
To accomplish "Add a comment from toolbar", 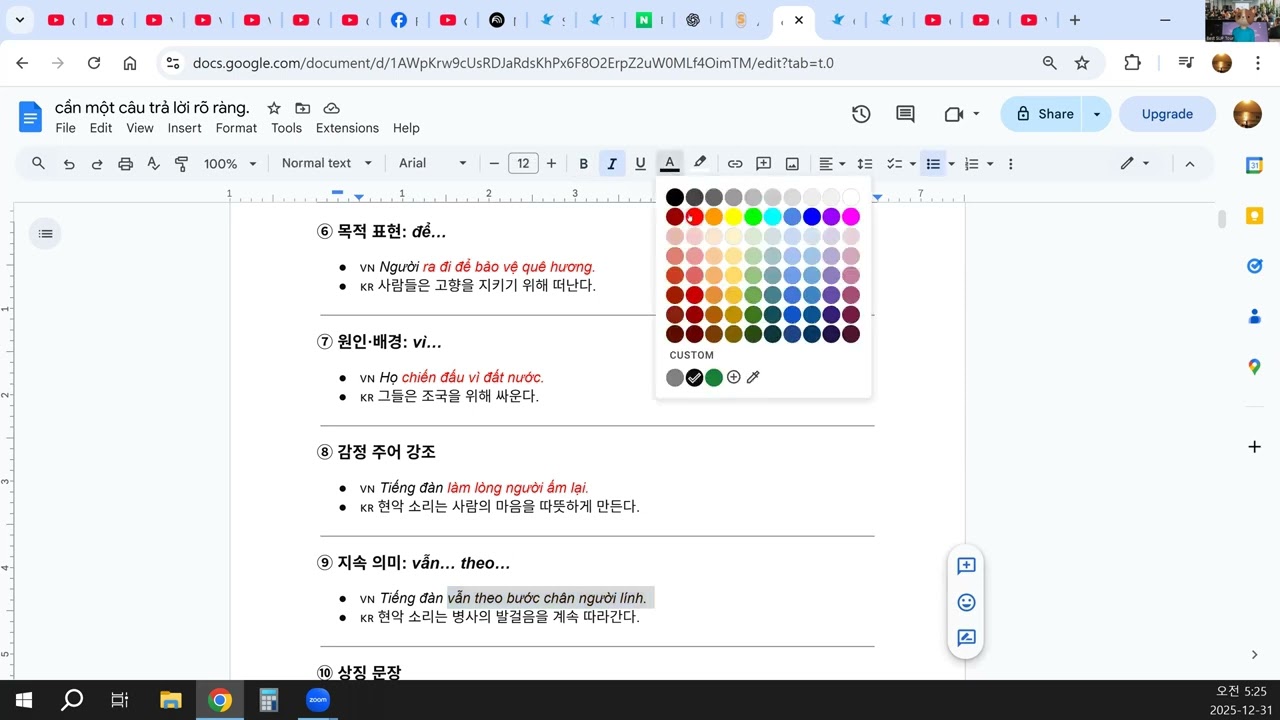I will (x=764, y=164).
